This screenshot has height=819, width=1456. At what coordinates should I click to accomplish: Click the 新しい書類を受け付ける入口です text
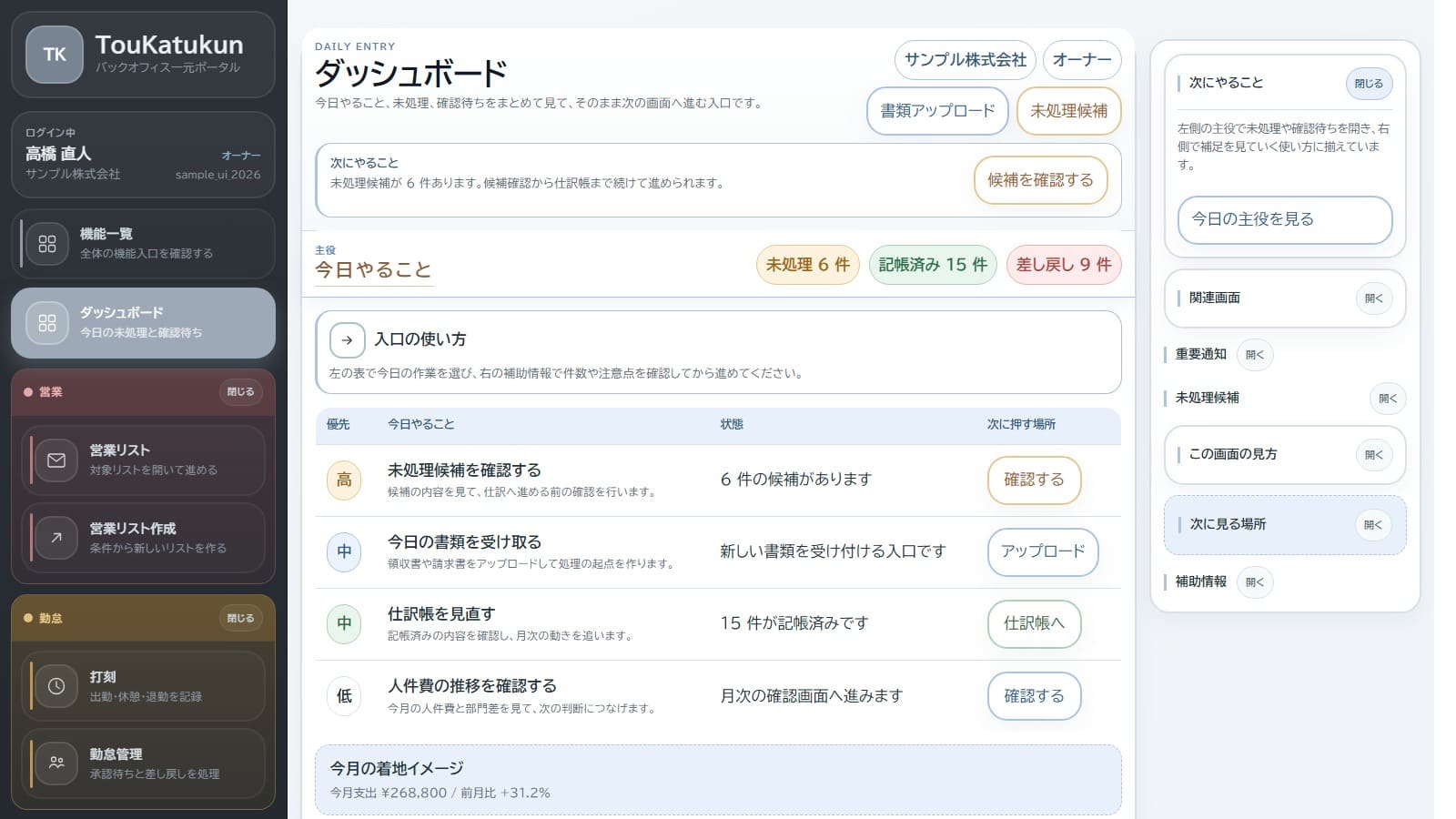[833, 551]
